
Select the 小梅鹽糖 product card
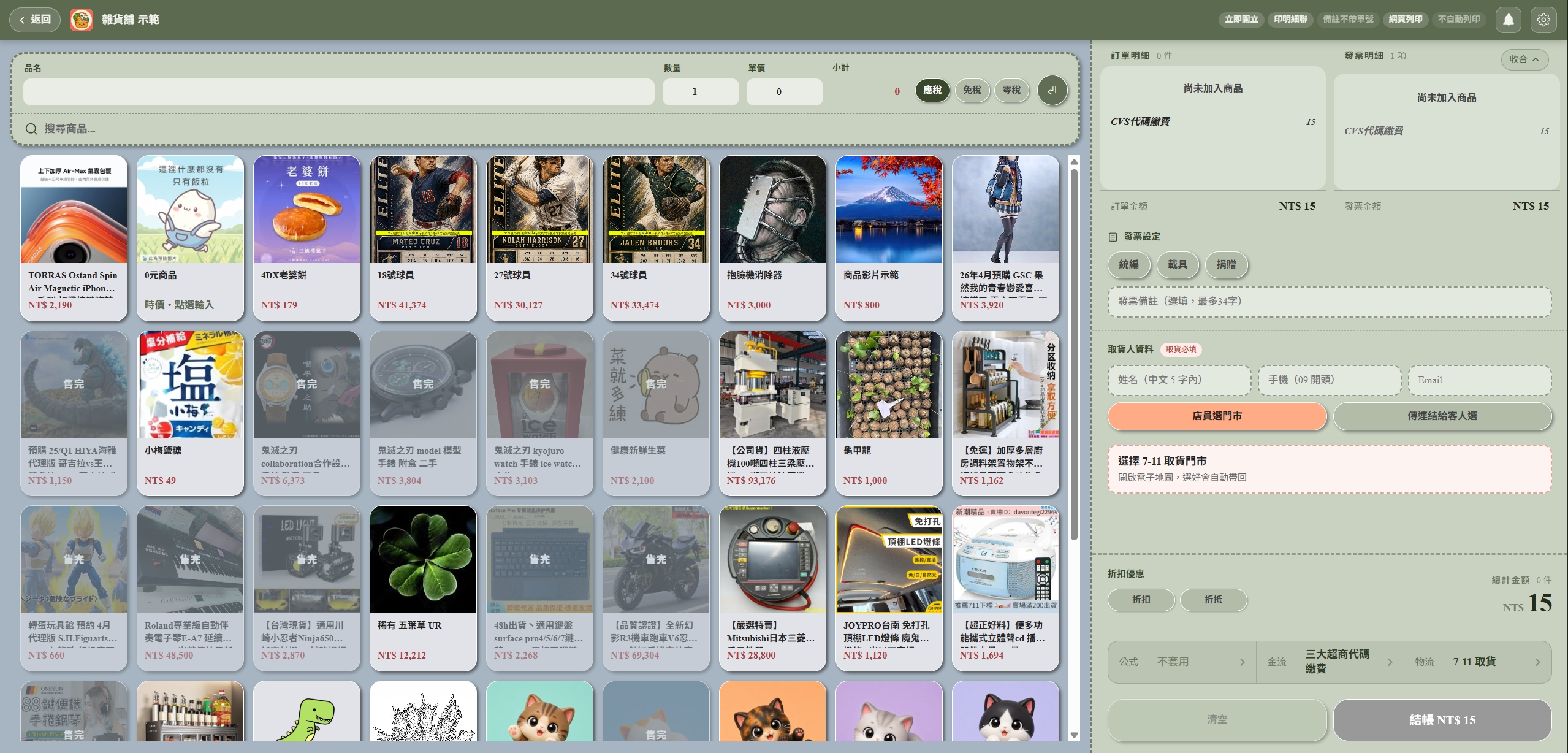(190, 413)
